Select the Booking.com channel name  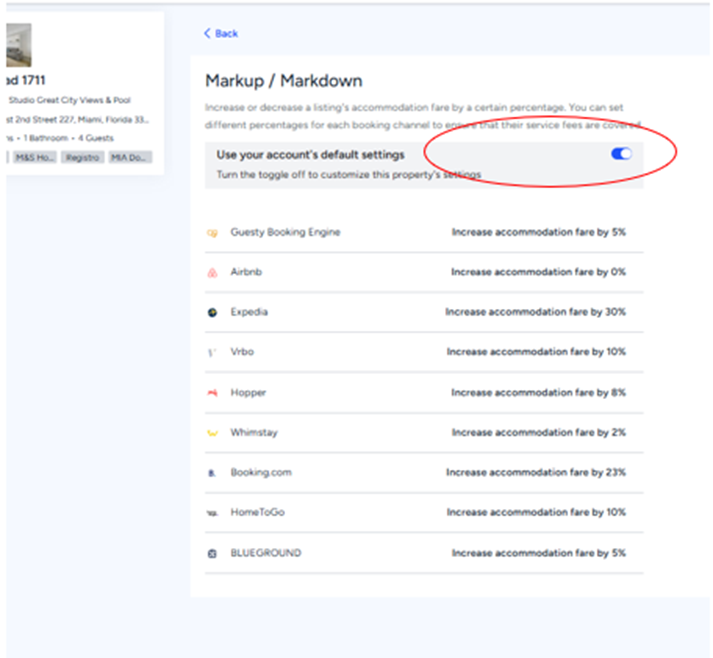coord(261,472)
